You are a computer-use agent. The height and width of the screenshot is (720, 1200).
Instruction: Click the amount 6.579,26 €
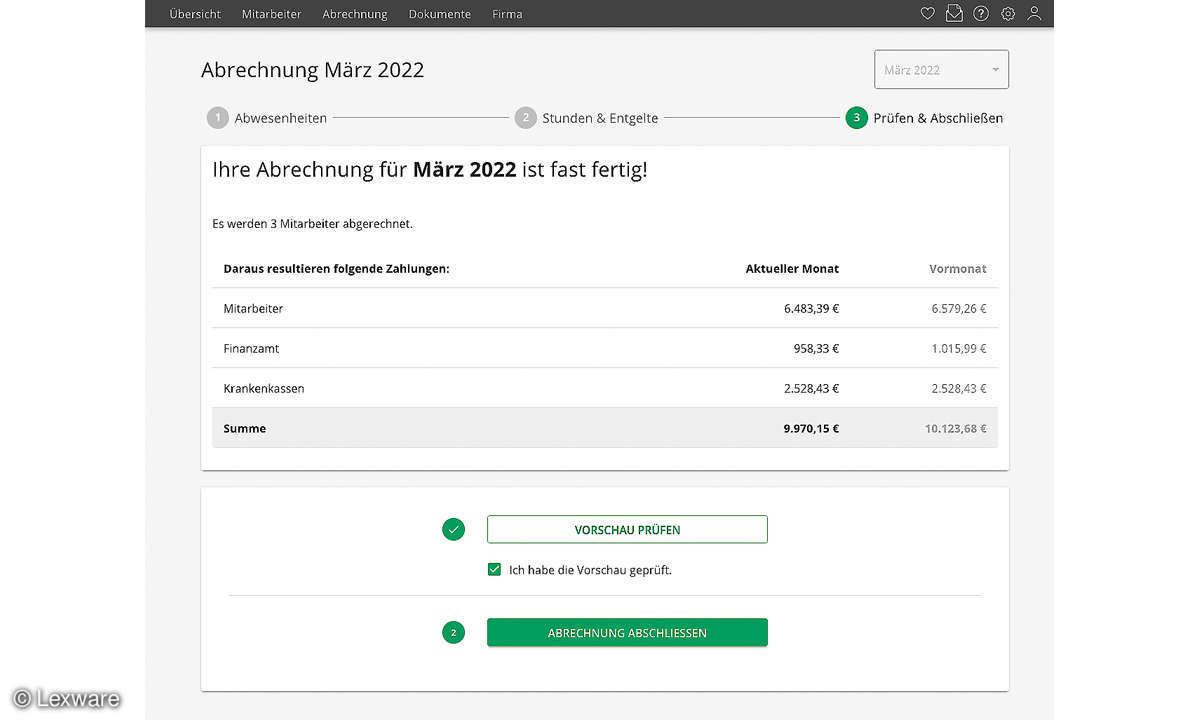click(x=959, y=308)
